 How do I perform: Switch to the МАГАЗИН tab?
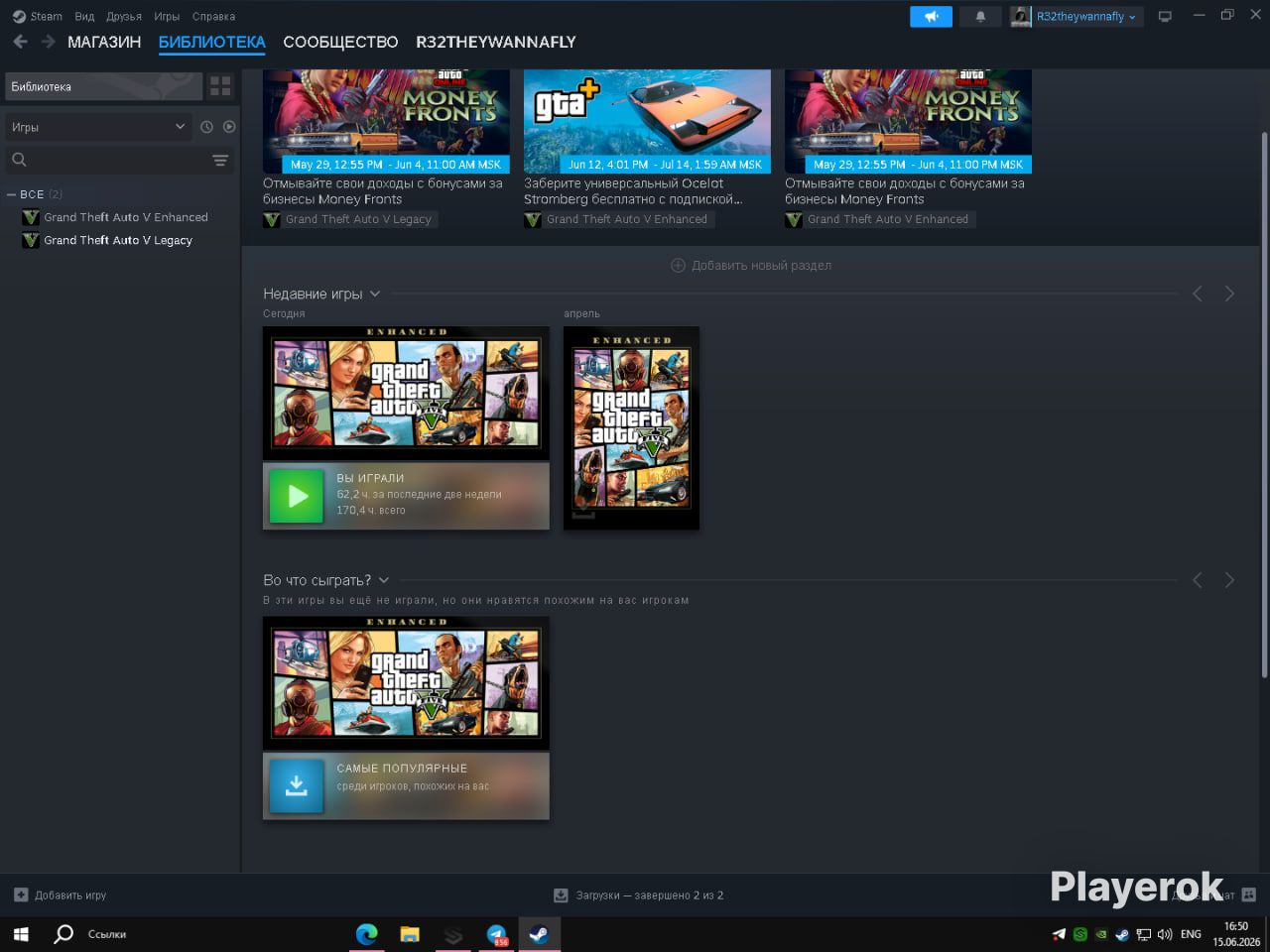coord(104,42)
